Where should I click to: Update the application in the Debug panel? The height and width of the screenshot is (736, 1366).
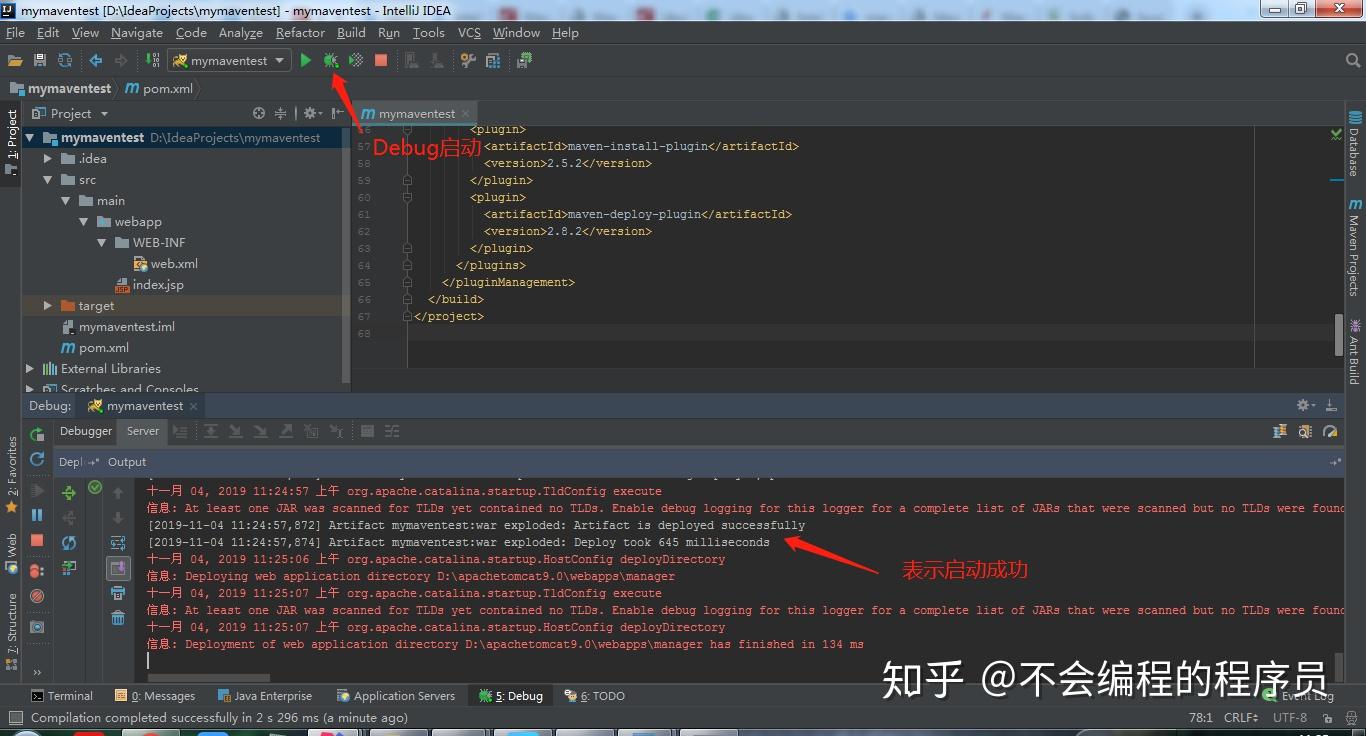tap(37, 459)
